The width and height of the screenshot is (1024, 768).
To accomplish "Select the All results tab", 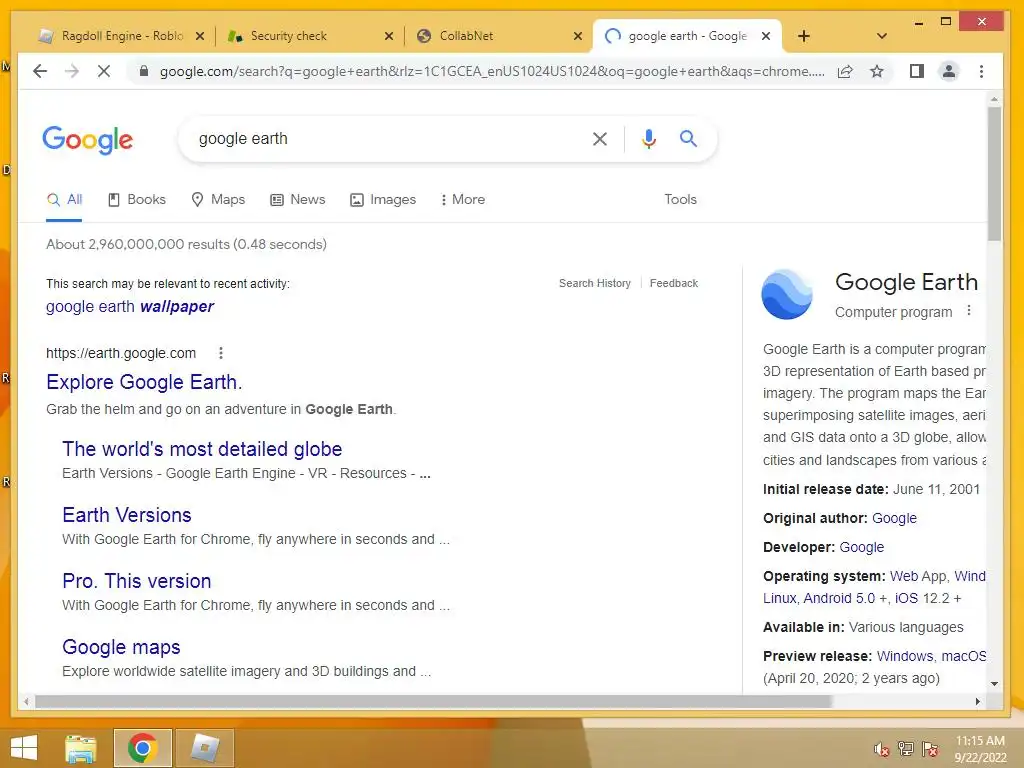I will click(x=65, y=199).
